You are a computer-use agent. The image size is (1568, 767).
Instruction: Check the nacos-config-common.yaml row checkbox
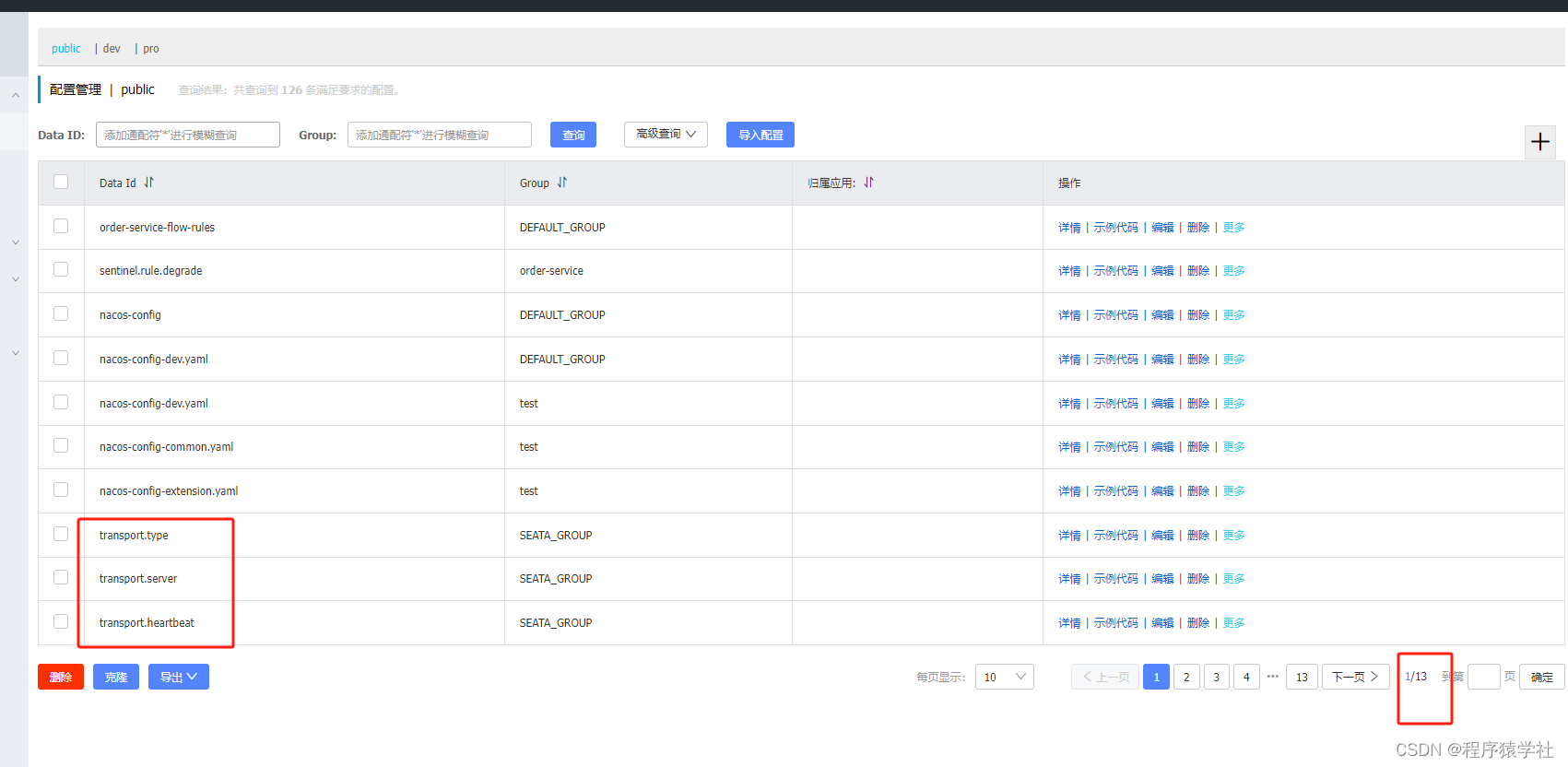coord(61,445)
